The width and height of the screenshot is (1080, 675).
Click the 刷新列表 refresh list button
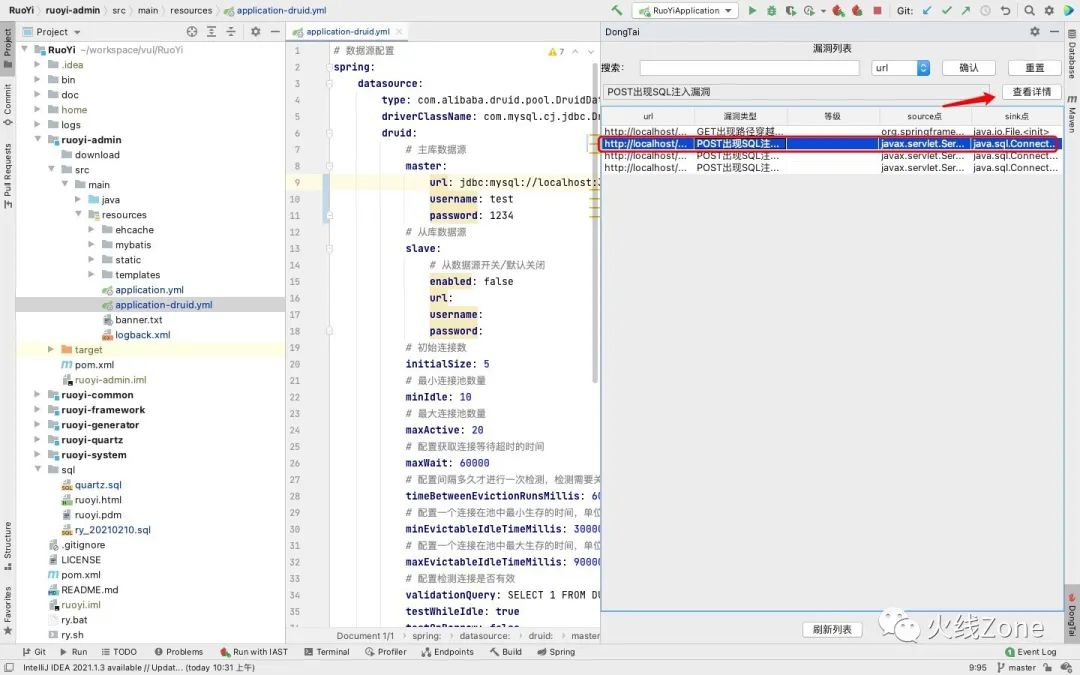pyautogui.click(x=832, y=630)
